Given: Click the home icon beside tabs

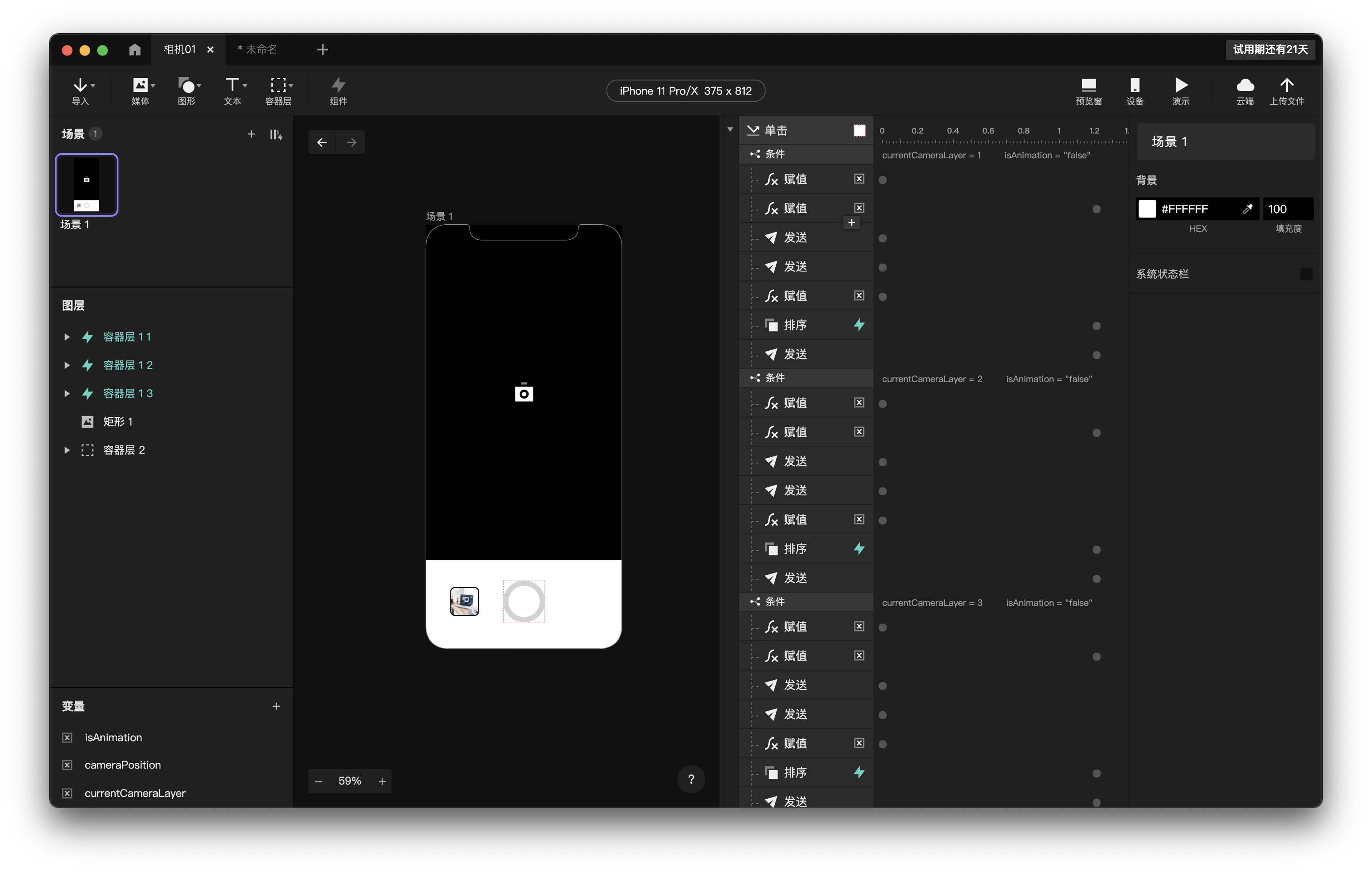Looking at the screenshot, I should [134, 50].
